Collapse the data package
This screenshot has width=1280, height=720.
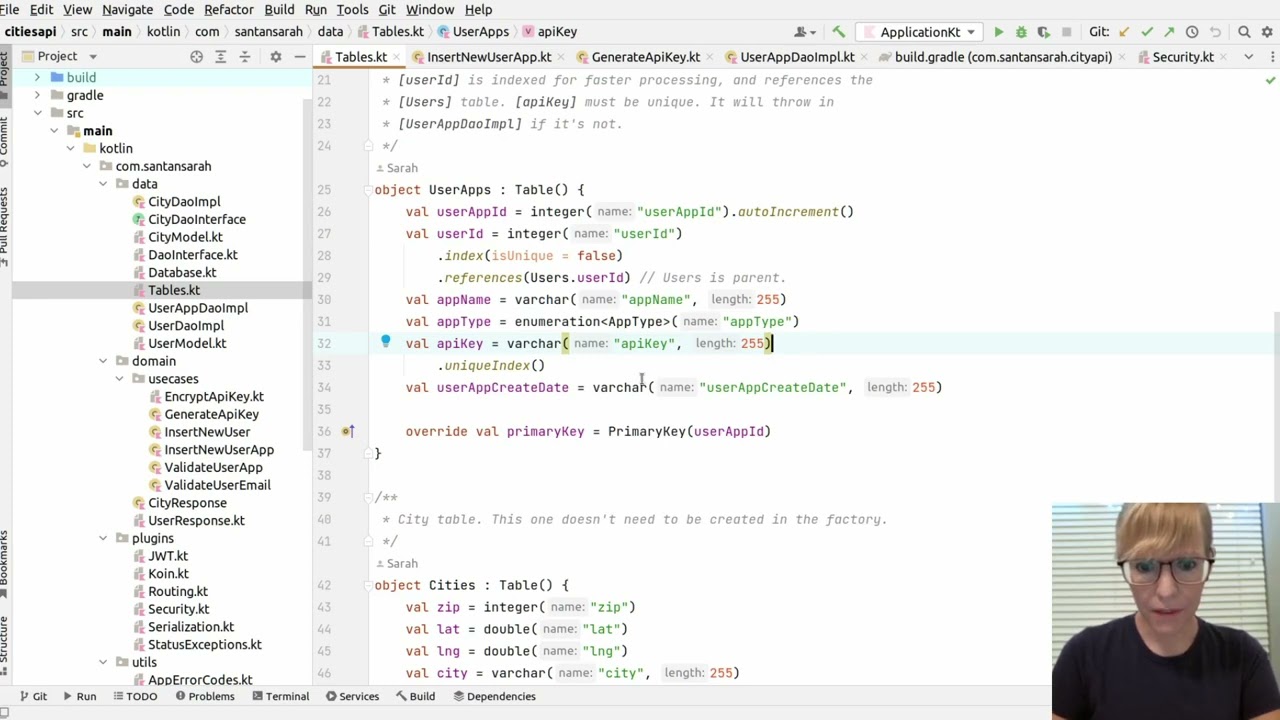(x=103, y=184)
